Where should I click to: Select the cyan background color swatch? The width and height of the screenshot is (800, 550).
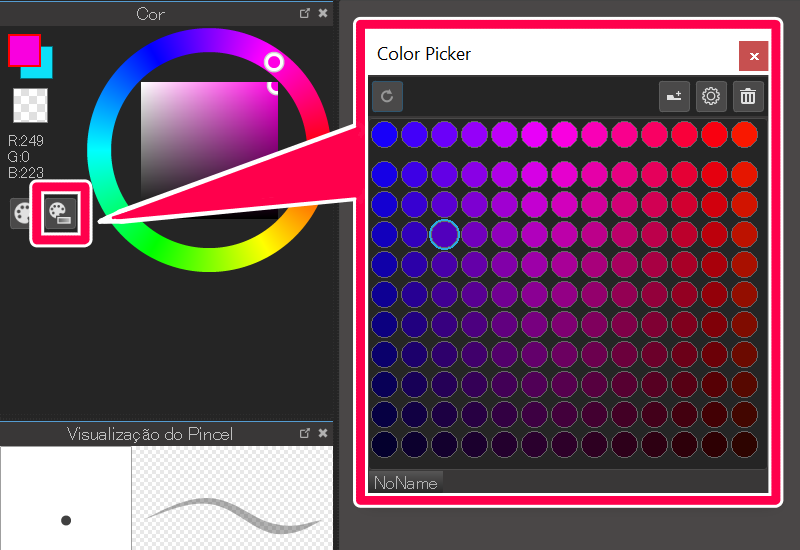[x=45, y=70]
